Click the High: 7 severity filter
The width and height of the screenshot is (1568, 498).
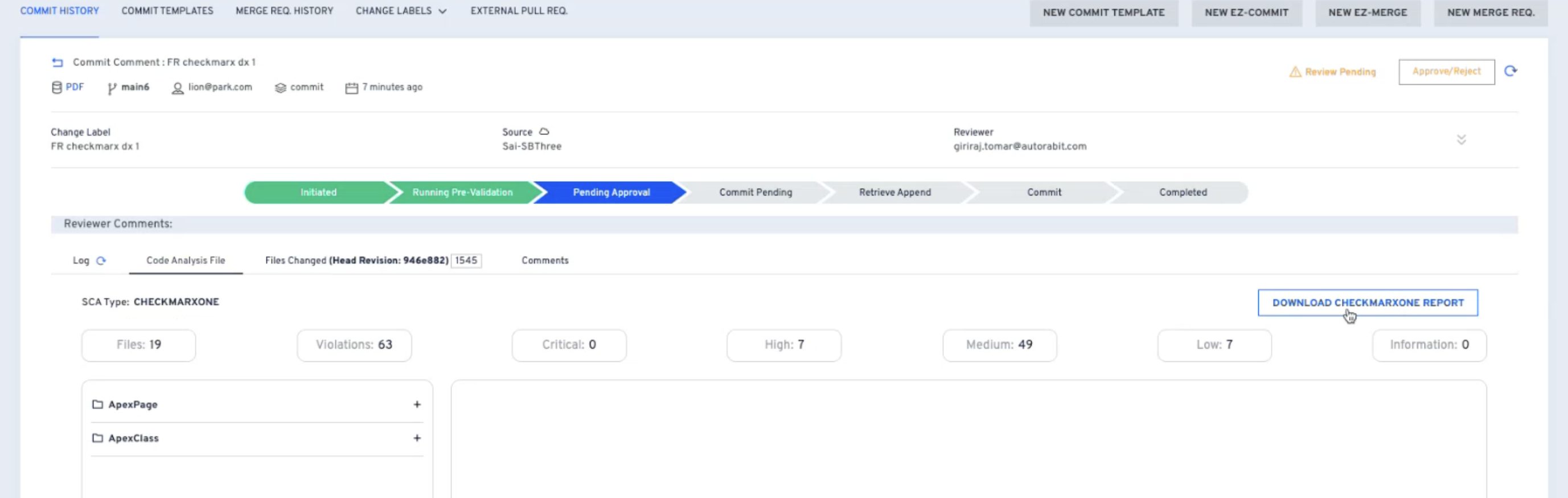coord(784,345)
